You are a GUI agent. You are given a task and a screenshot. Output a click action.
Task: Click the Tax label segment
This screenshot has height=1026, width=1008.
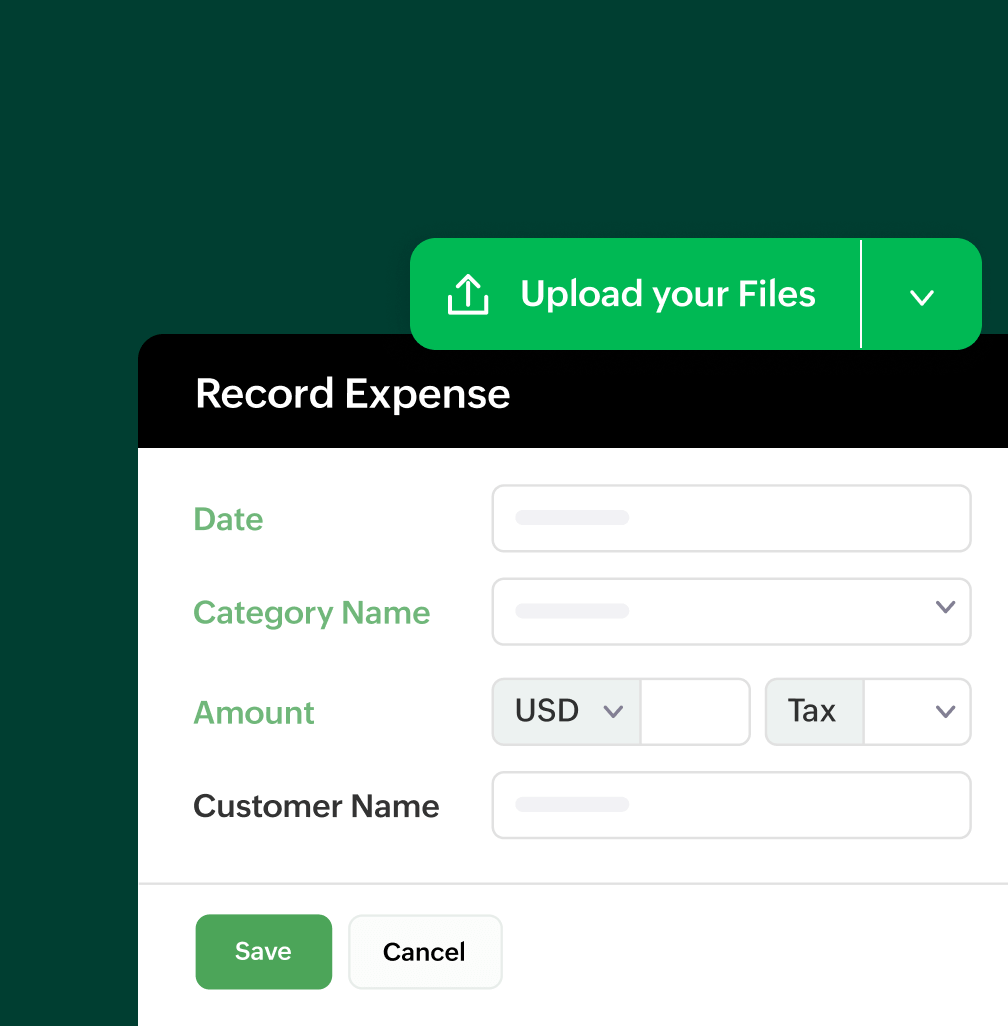click(813, 711)
